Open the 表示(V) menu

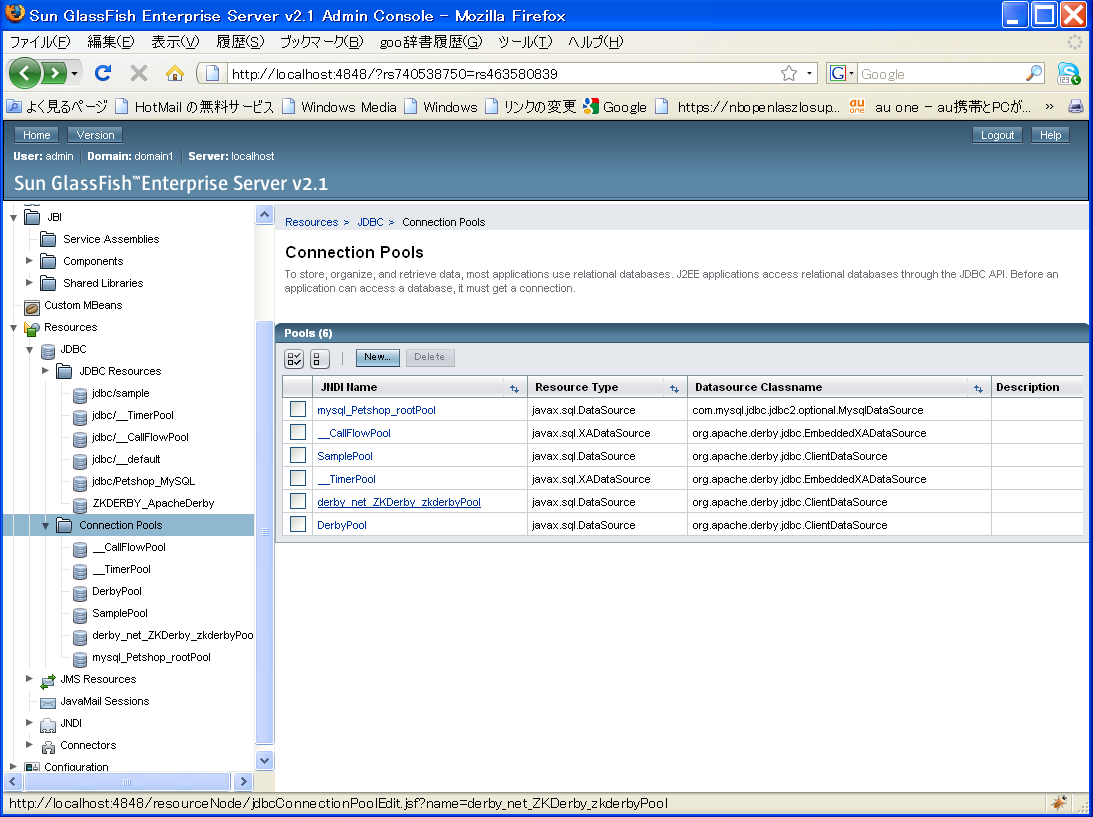175,42
